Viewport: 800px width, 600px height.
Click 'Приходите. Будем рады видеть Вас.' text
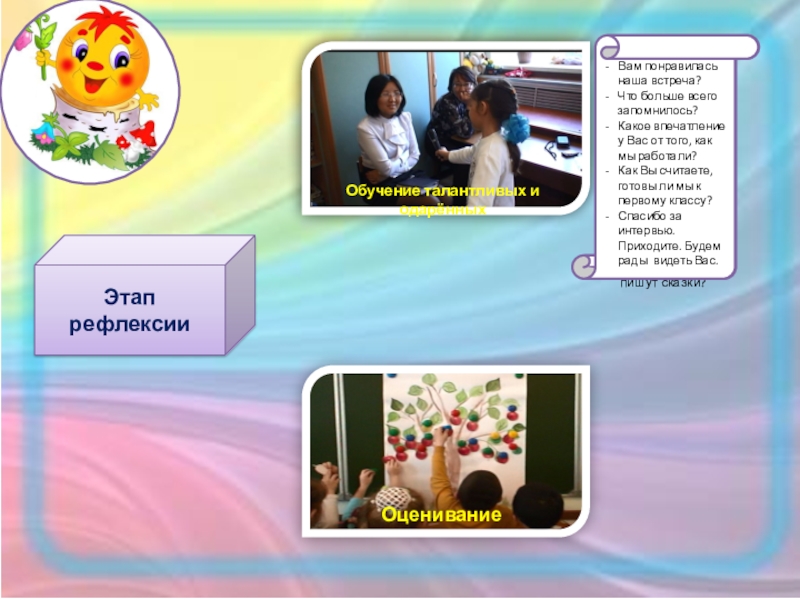(669, 253)
